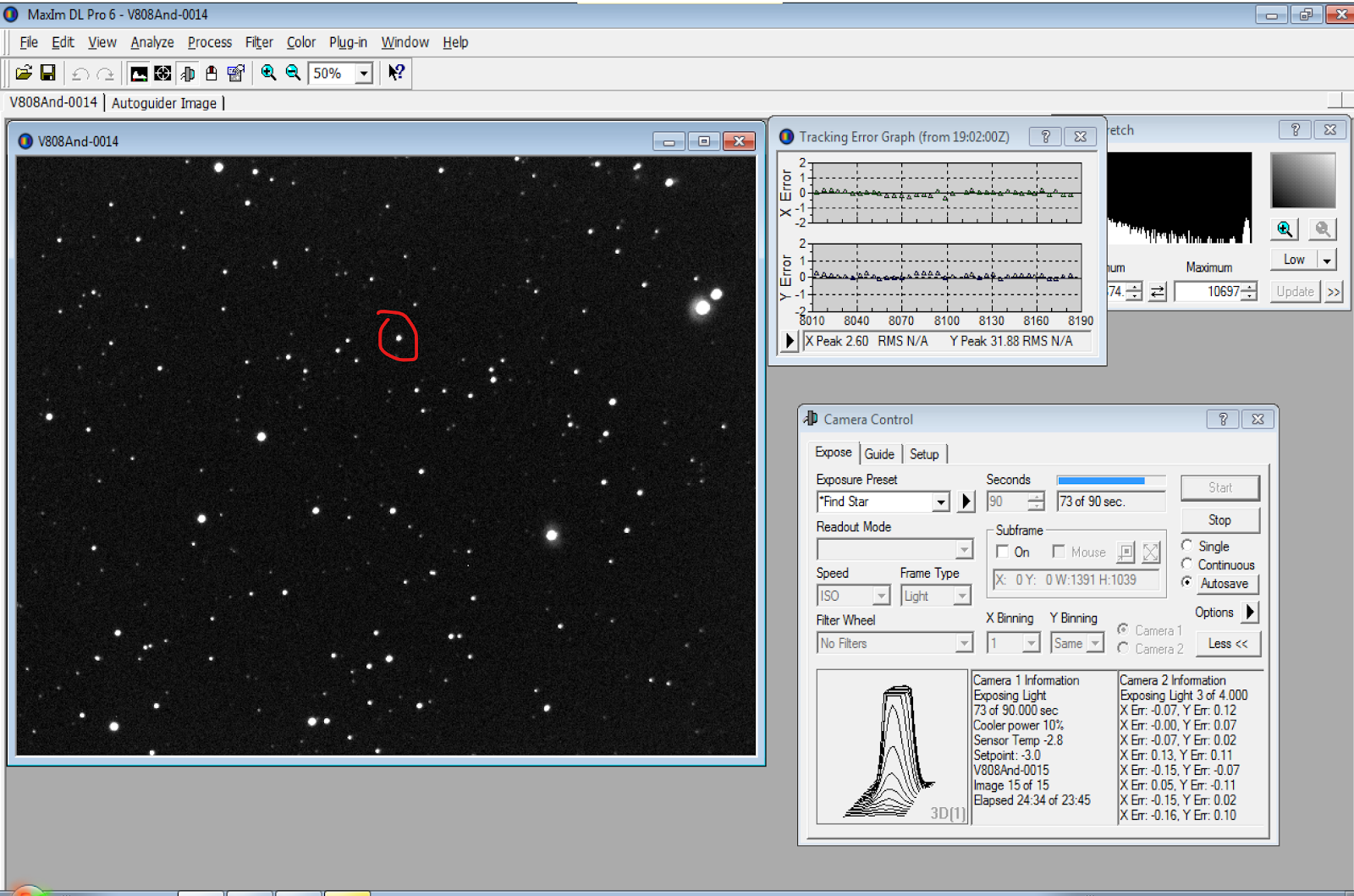Open the settings/properties toolbar icon
1354x896 pixels.
(236, 74)
